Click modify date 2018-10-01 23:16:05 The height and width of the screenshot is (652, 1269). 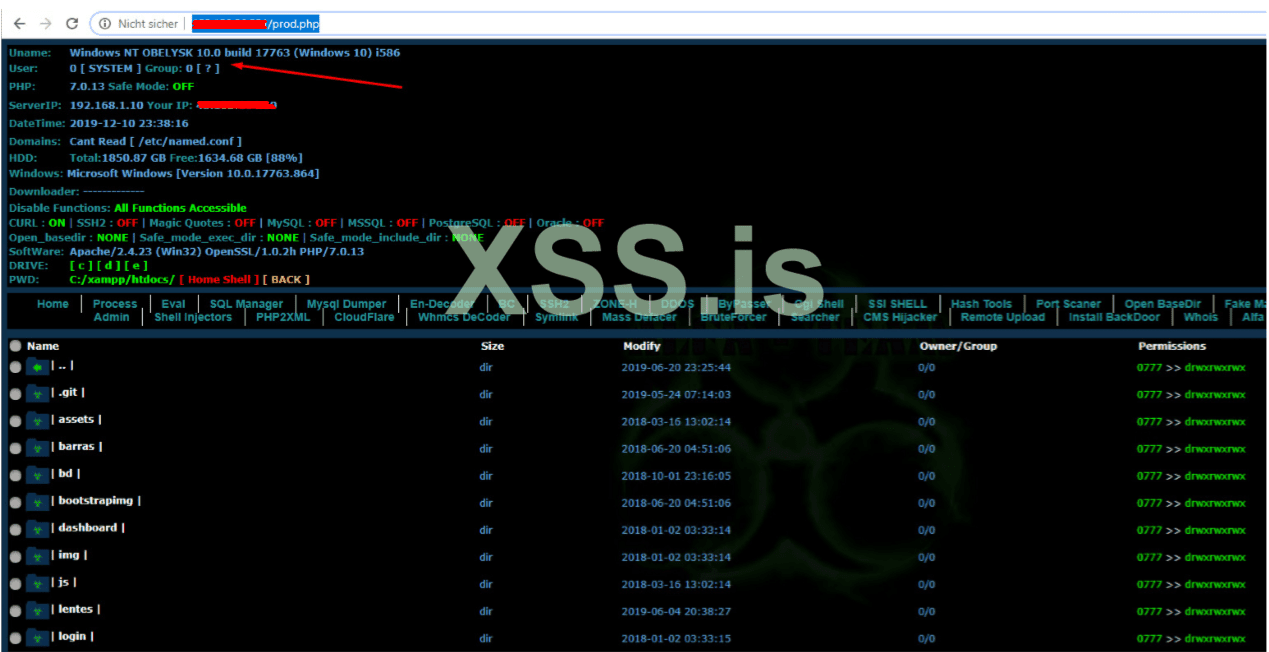(x=676, y=476)
